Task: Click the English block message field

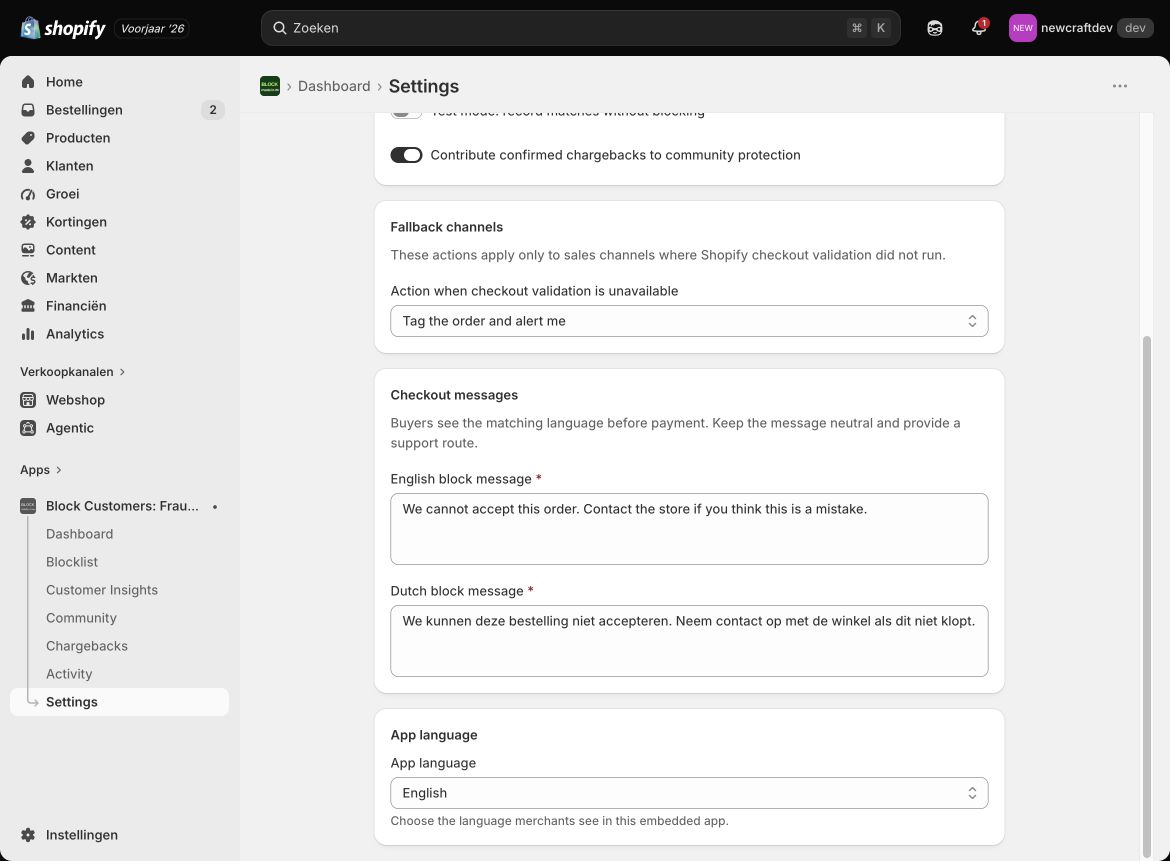Action: click(x=689, y=529)
